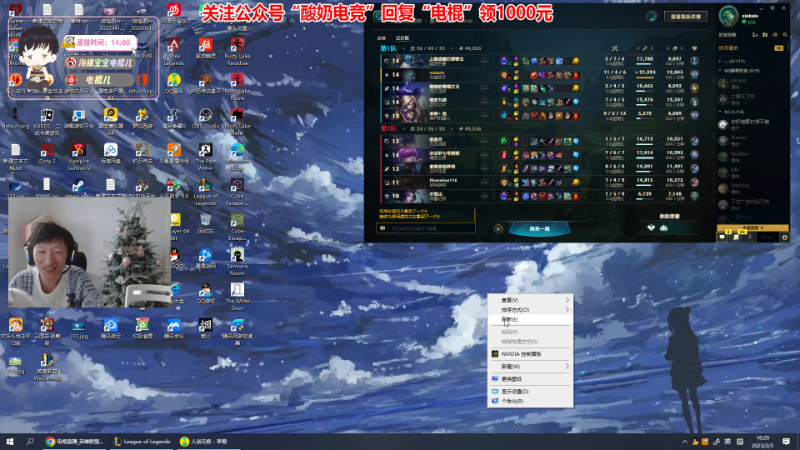The image size is (800, 450).
Task: Expand the first collapsed friends group
Action: (720, 61)
